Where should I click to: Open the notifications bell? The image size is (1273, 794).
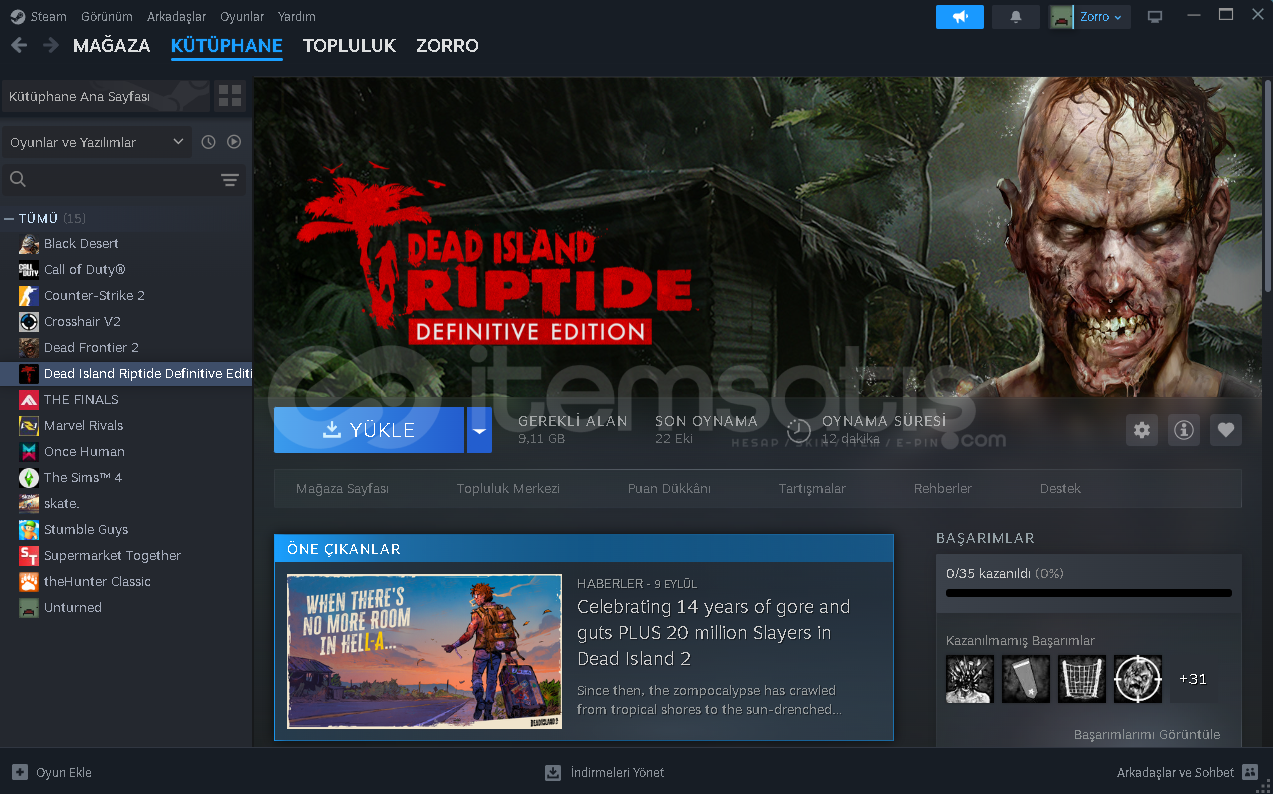[x=1016, y=17]
